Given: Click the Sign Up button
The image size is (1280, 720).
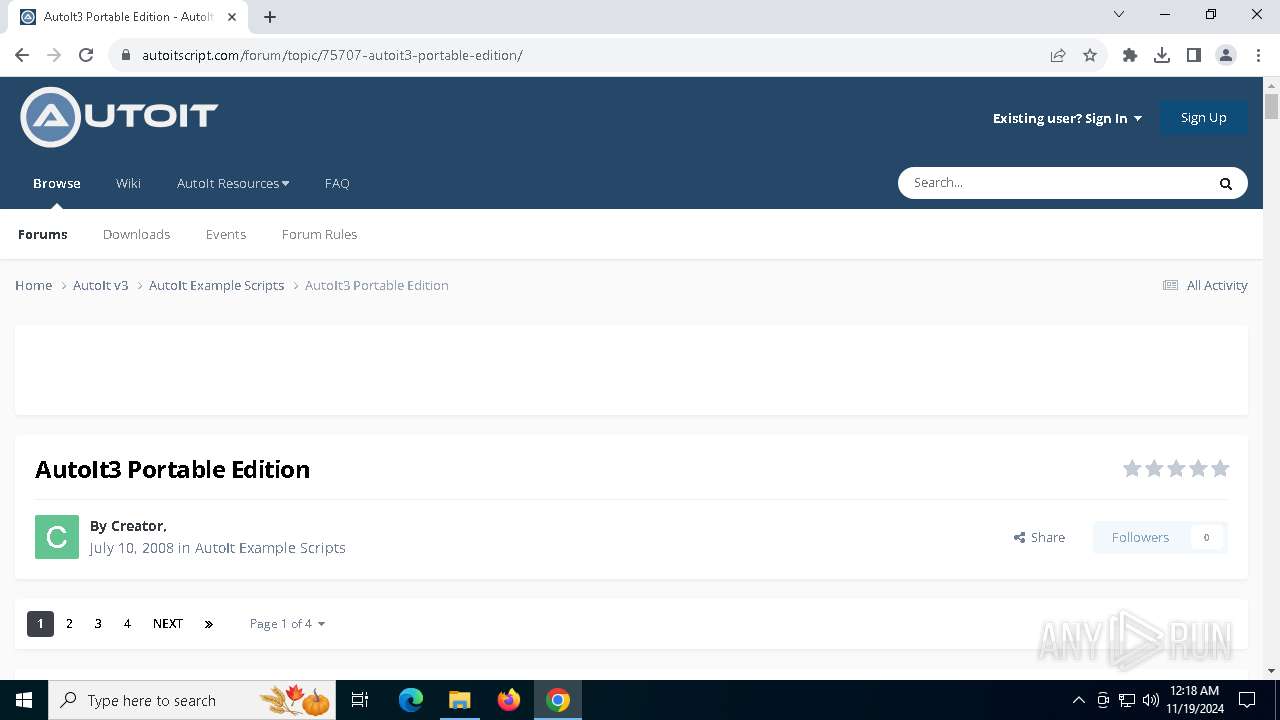Looking at the screenshot, I should [x=1203, y=118].
